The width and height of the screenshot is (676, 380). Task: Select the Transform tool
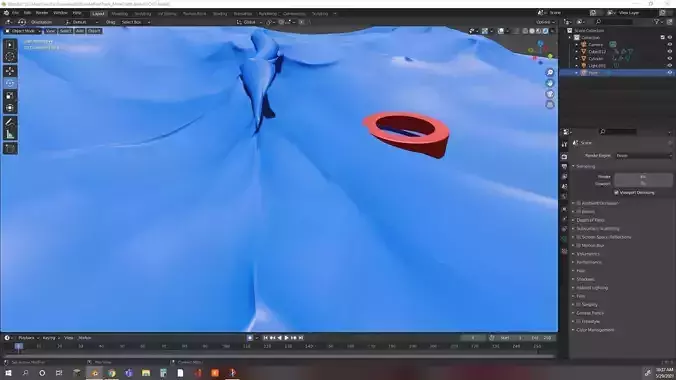pos(10,108)
